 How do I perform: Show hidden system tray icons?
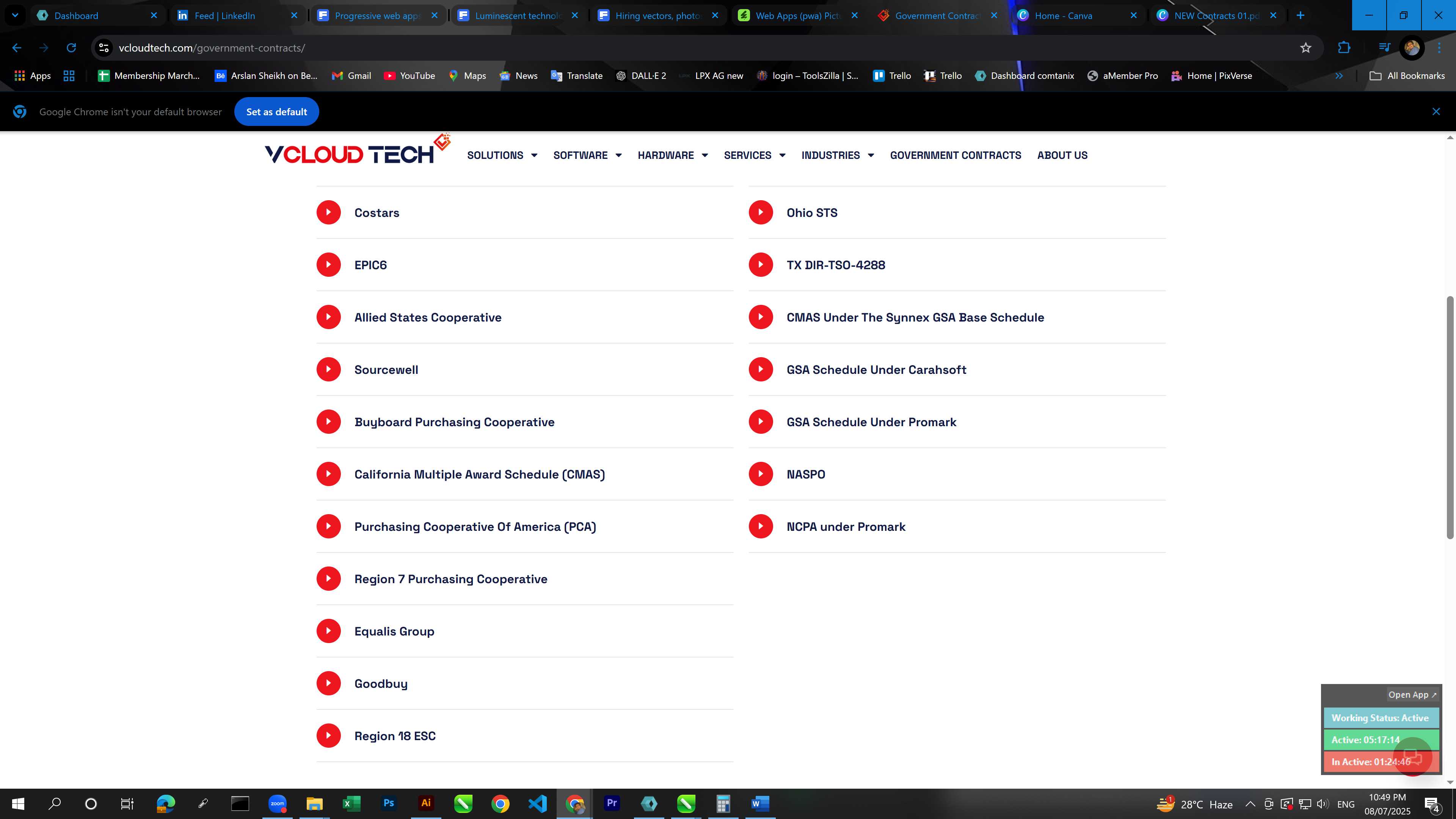point(1250,804)
